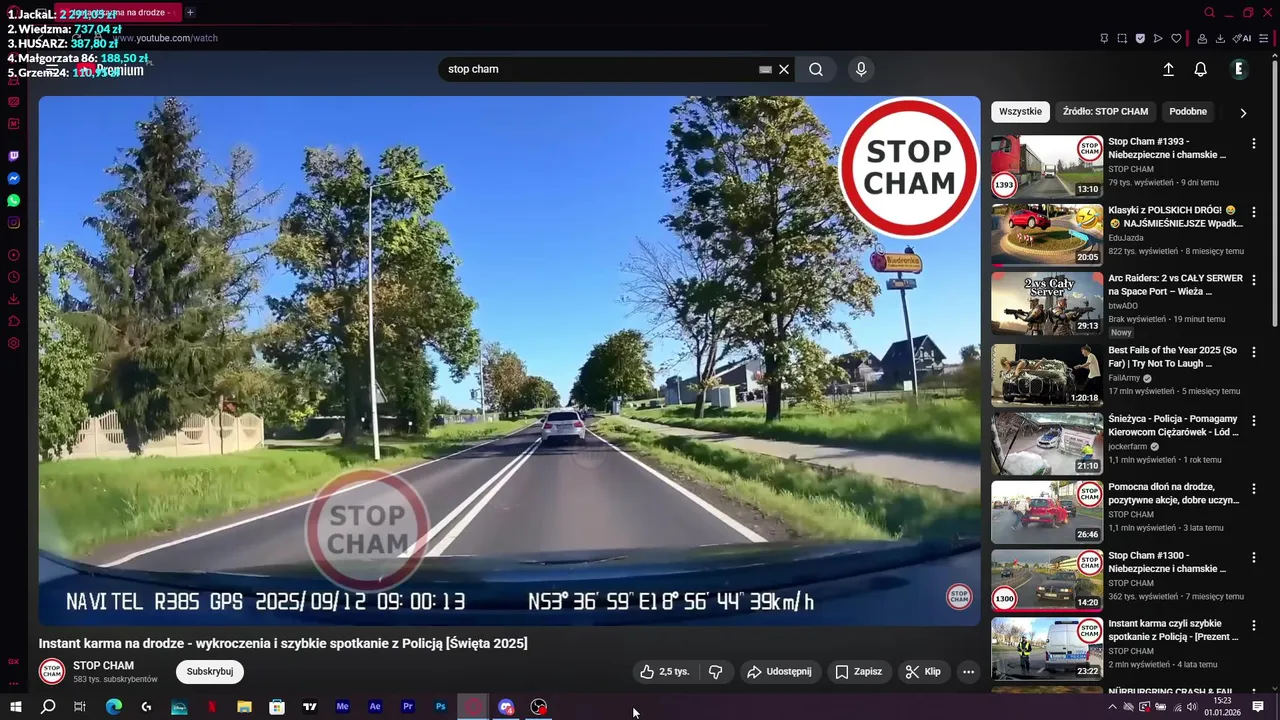Image resolution: width=1280 pixels, height=720 pixels.
Task: Click the pin icon in address bar
Action: click(x=1104, y=38)
